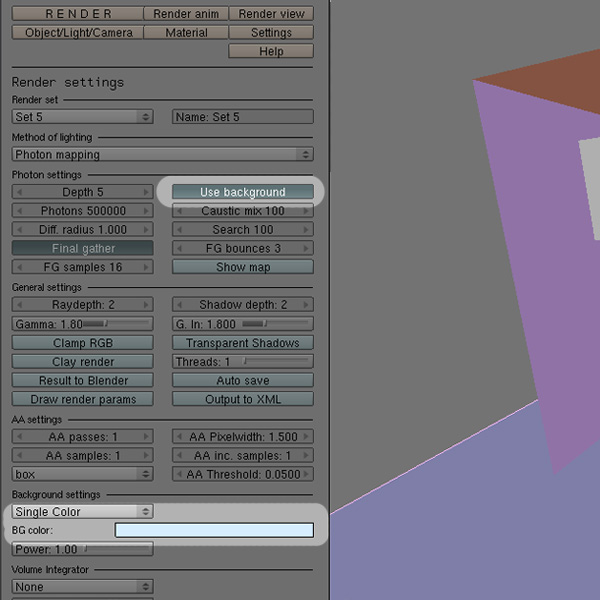Toggle Draw render params

coord(83,399)
